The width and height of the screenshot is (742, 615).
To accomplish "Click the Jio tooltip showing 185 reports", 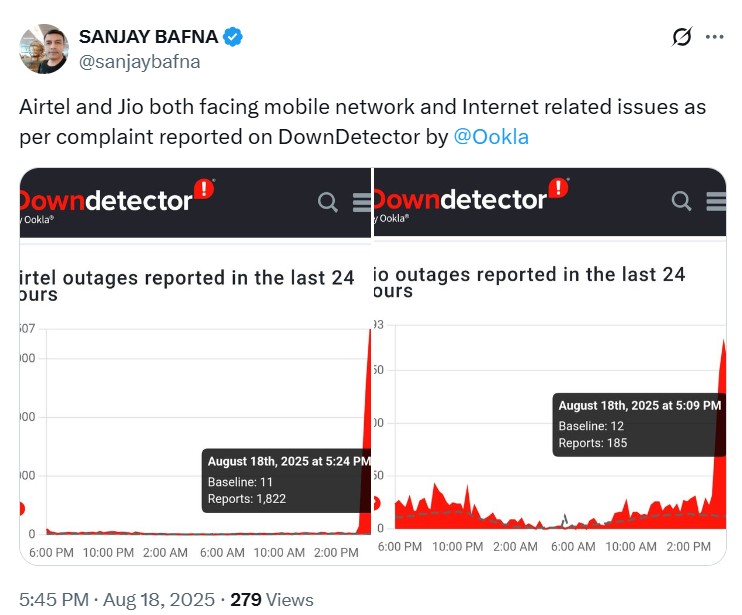I will [x=636, y=424].
